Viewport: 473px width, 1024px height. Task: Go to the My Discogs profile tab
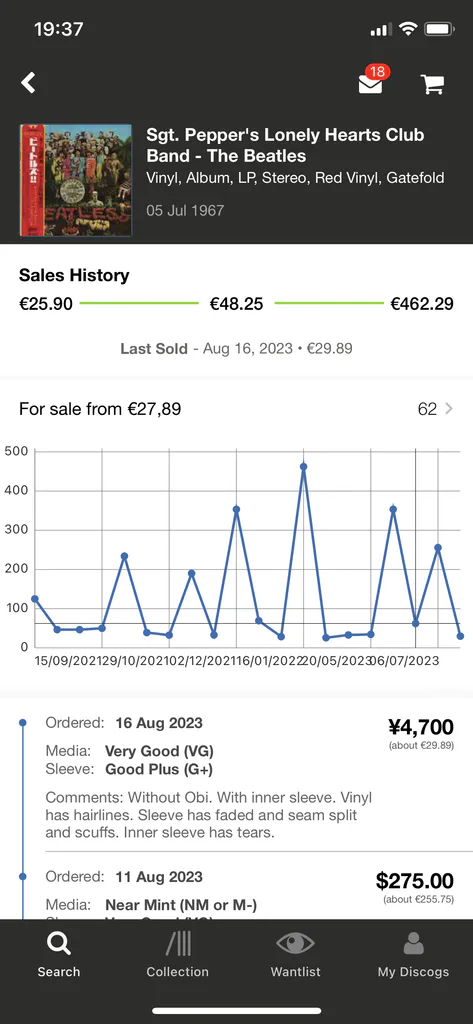coord(414,954)
